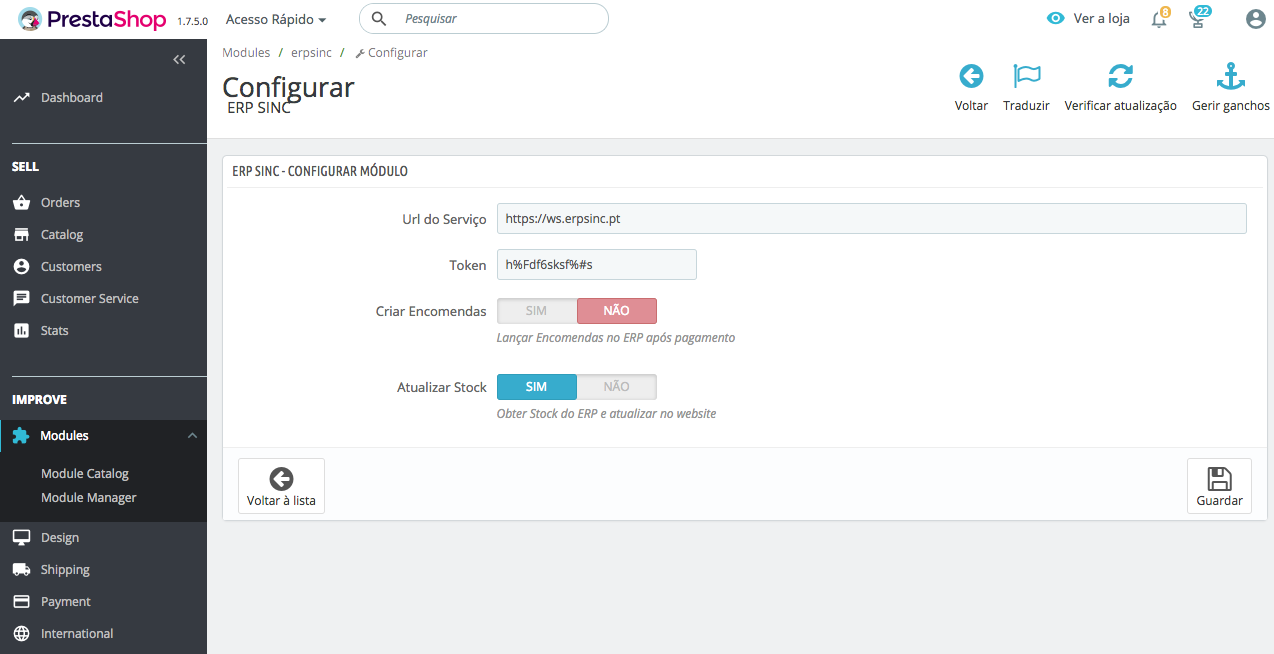Click the Token input field

[597, 264]
